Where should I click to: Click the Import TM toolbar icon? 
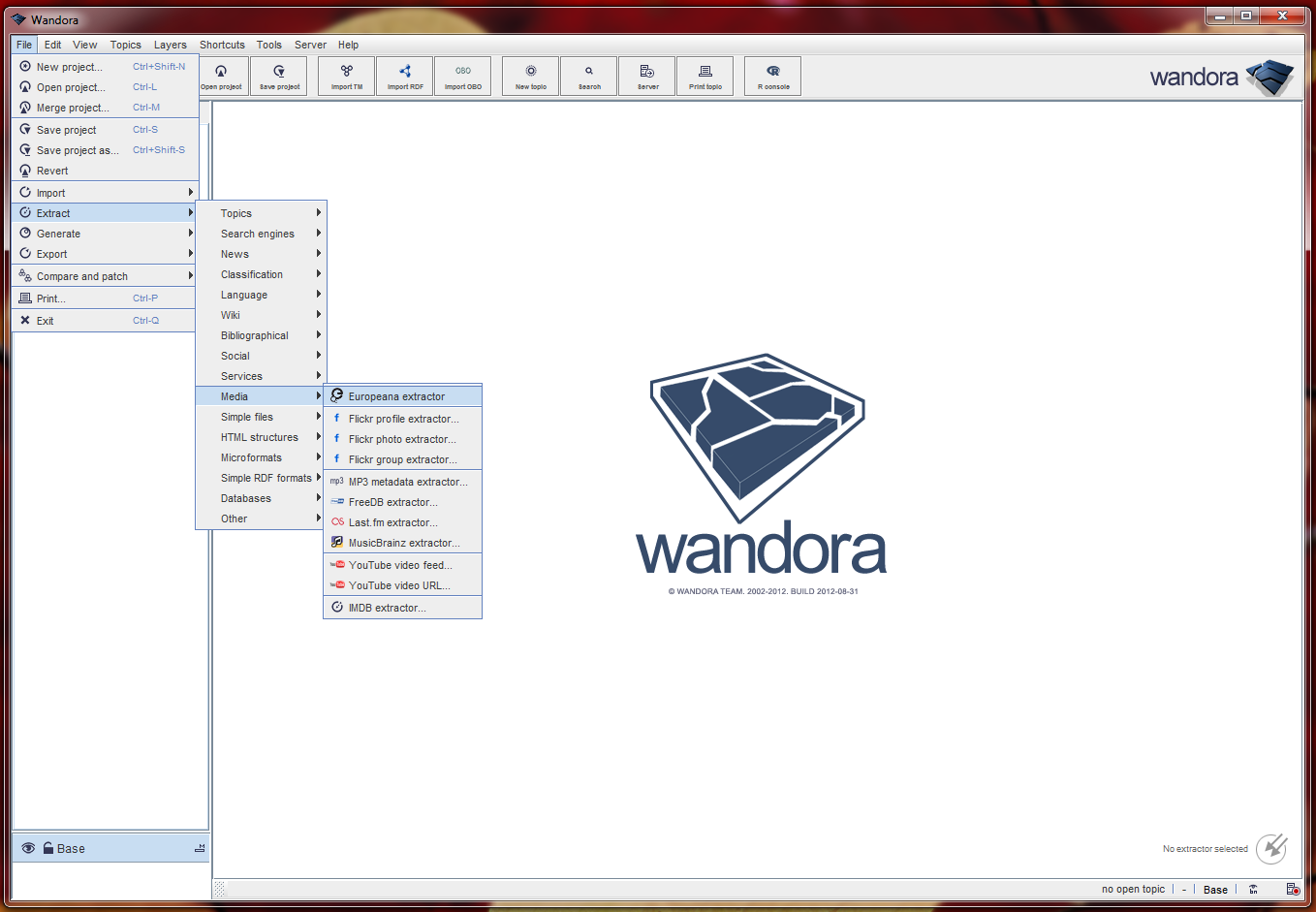pos(347,76)
